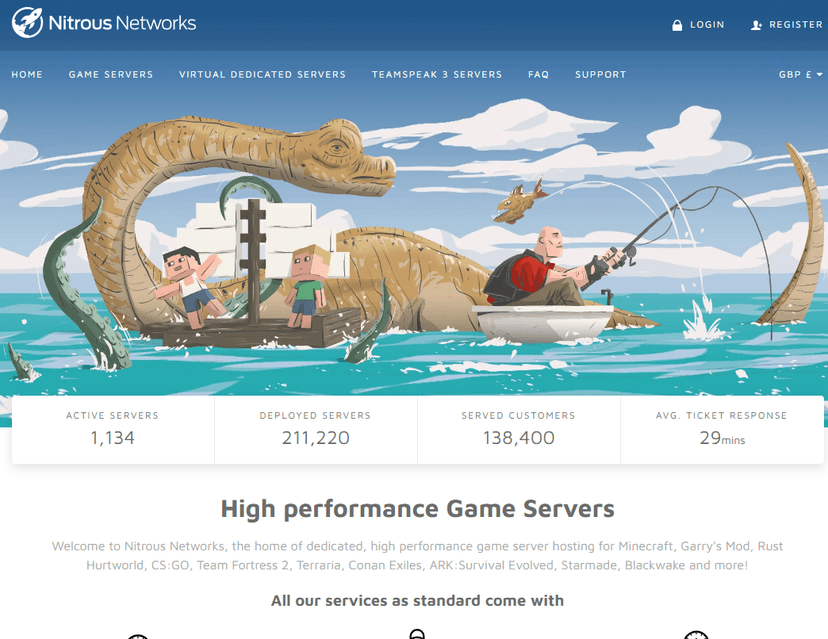Click the Nitrous Networks rocket logo icon

pyautogui.click(x=28, y=23)
